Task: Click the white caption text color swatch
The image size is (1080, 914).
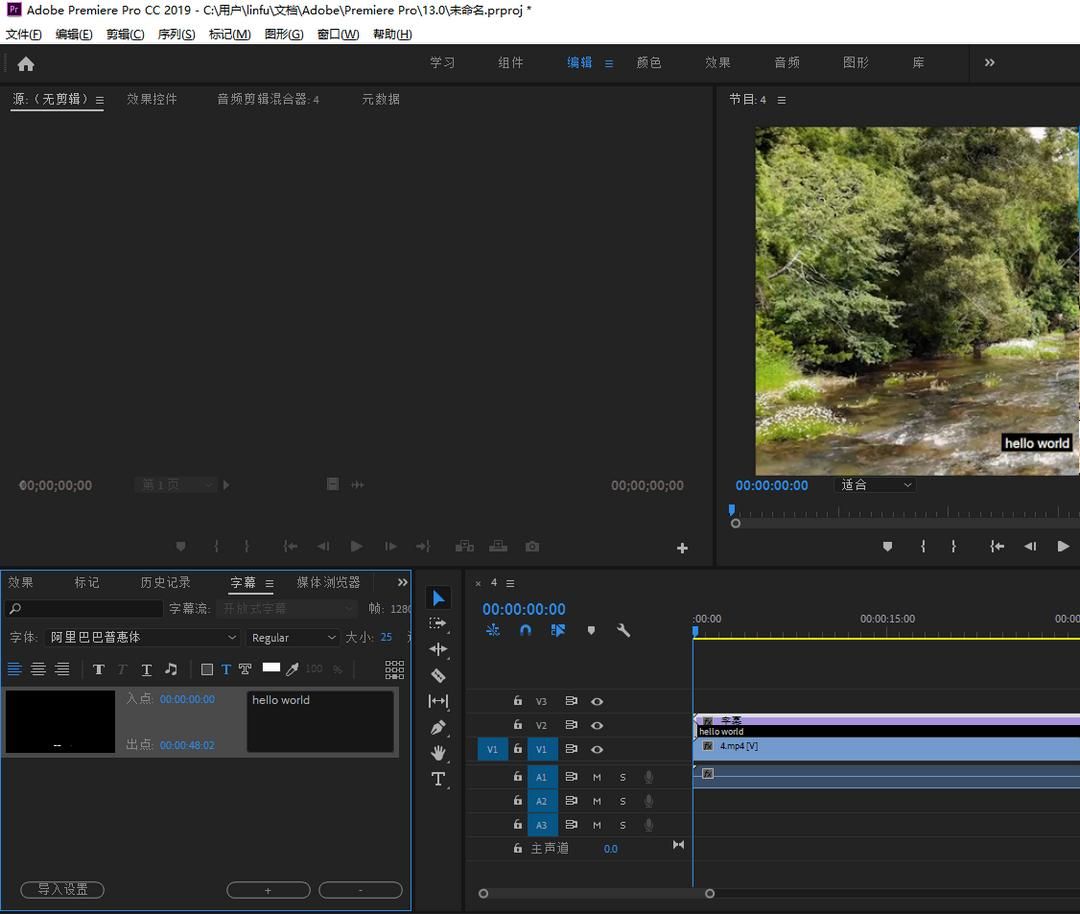Action: [x=271, y=667]
